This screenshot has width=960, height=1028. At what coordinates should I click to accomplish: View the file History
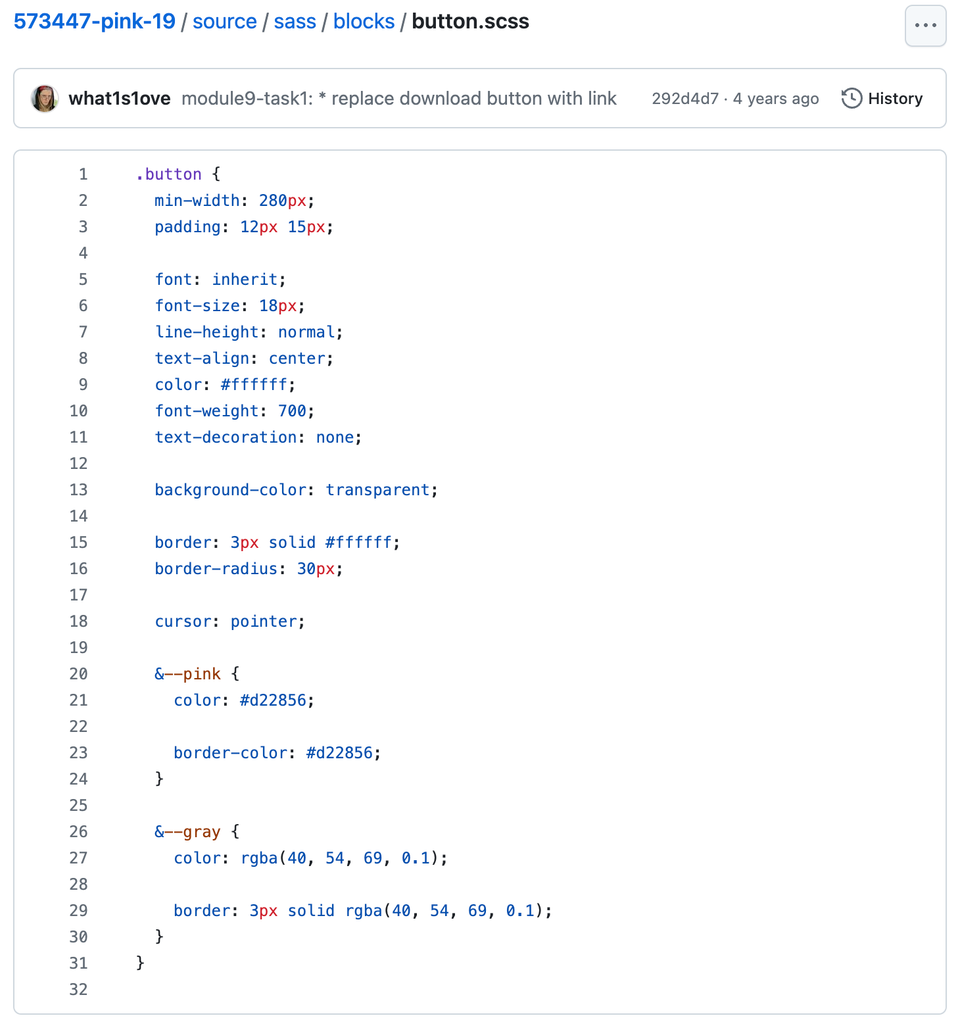[894, 98]
